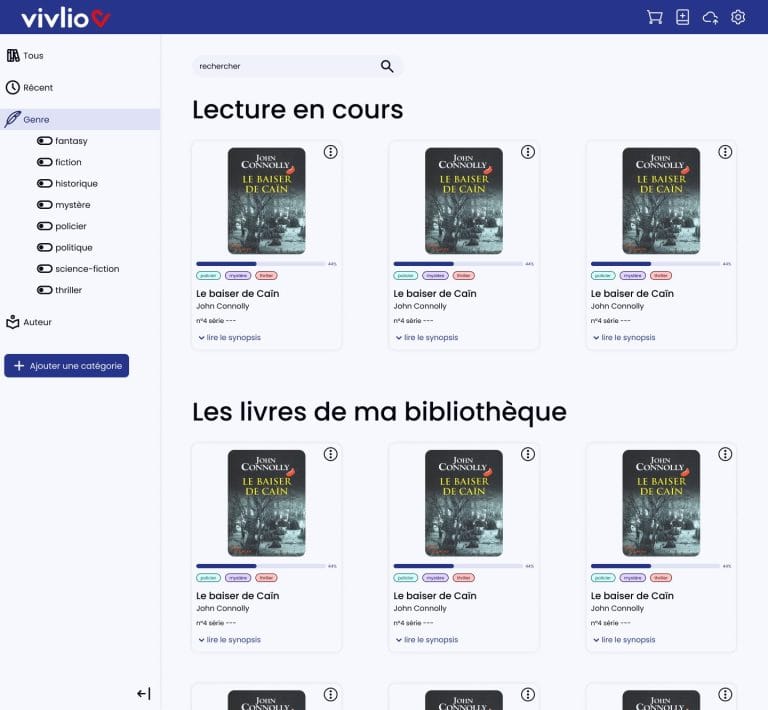Click Les livres de ma bibliothèque heading
This screenshot has width=768, height=710.
(380, 412)
